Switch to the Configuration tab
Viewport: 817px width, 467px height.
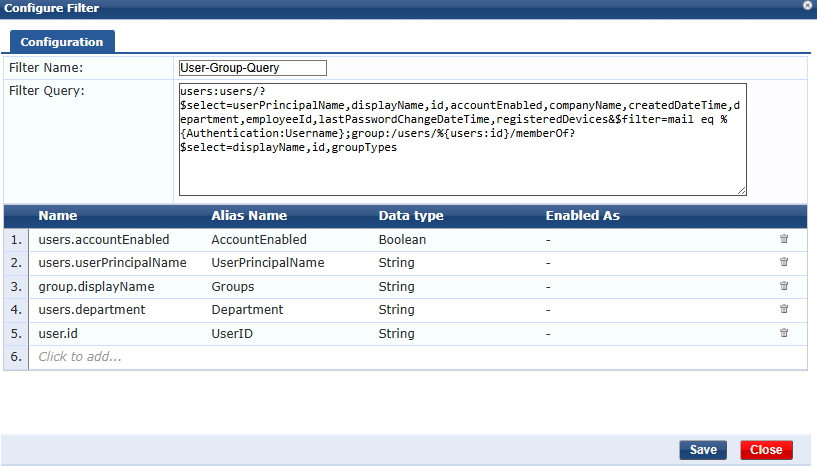[x=62, y=42]
